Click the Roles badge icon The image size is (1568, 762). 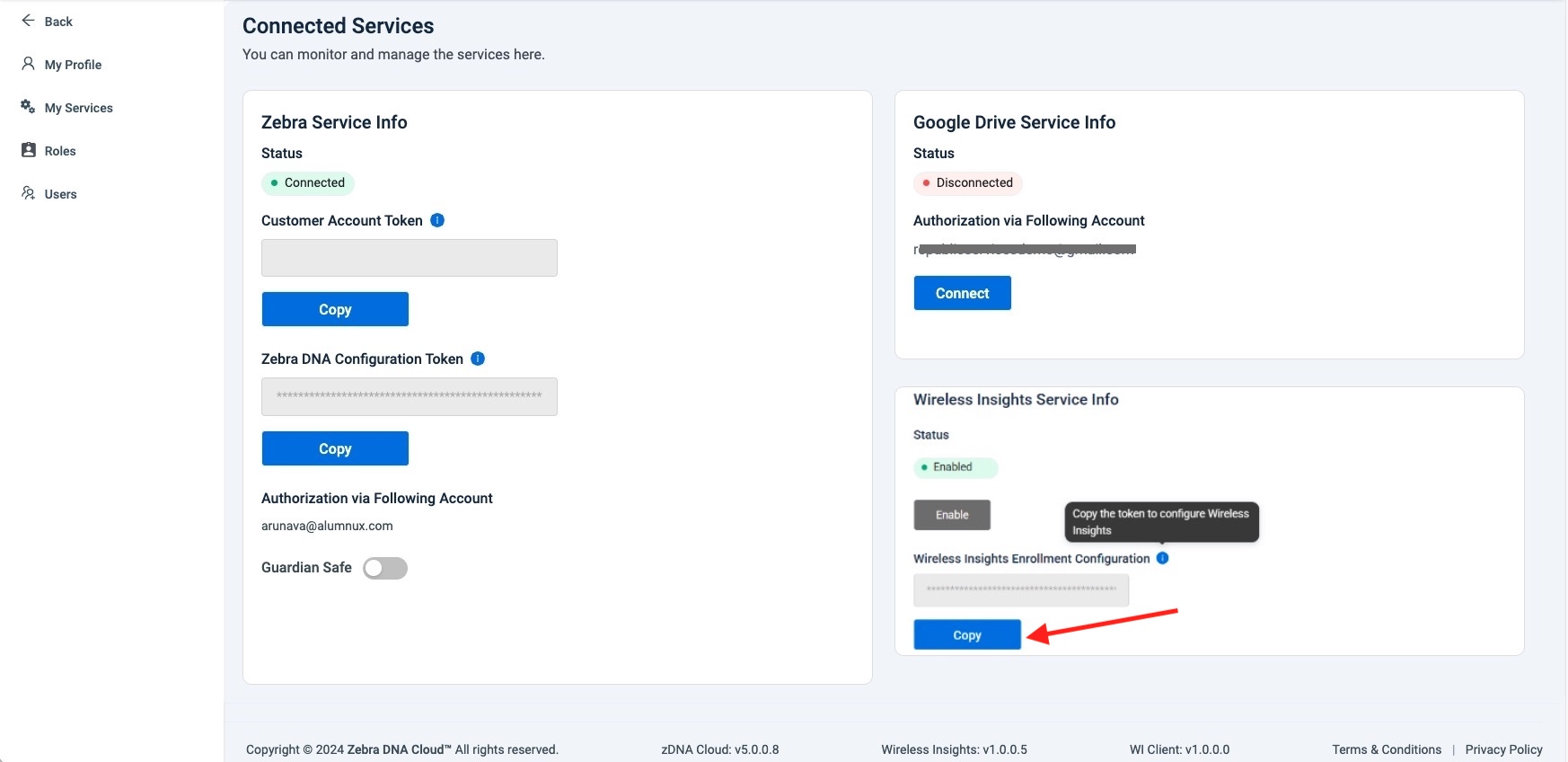tap(28, 150)
